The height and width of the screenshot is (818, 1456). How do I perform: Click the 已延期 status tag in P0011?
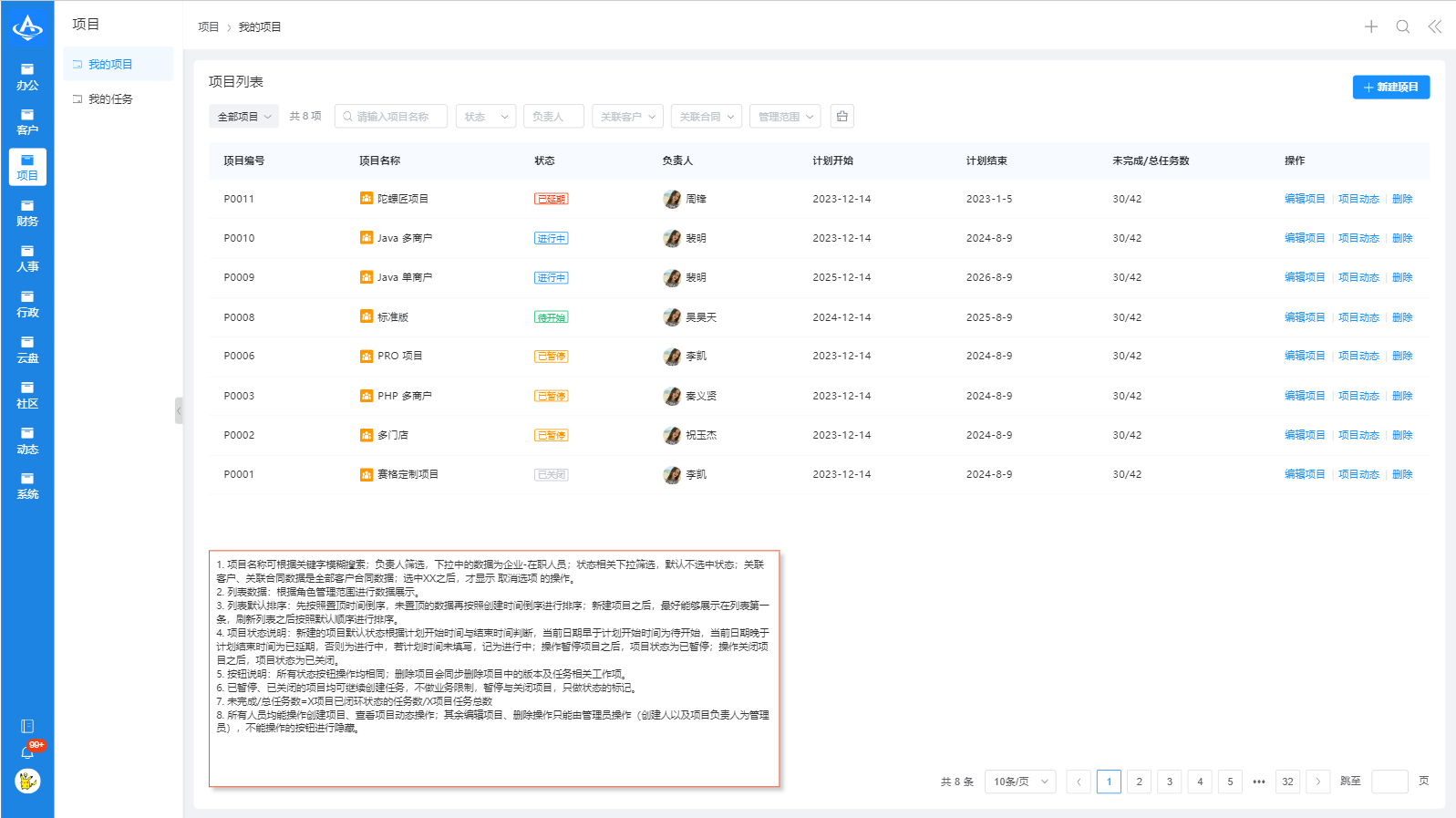(x=551, y=199)
